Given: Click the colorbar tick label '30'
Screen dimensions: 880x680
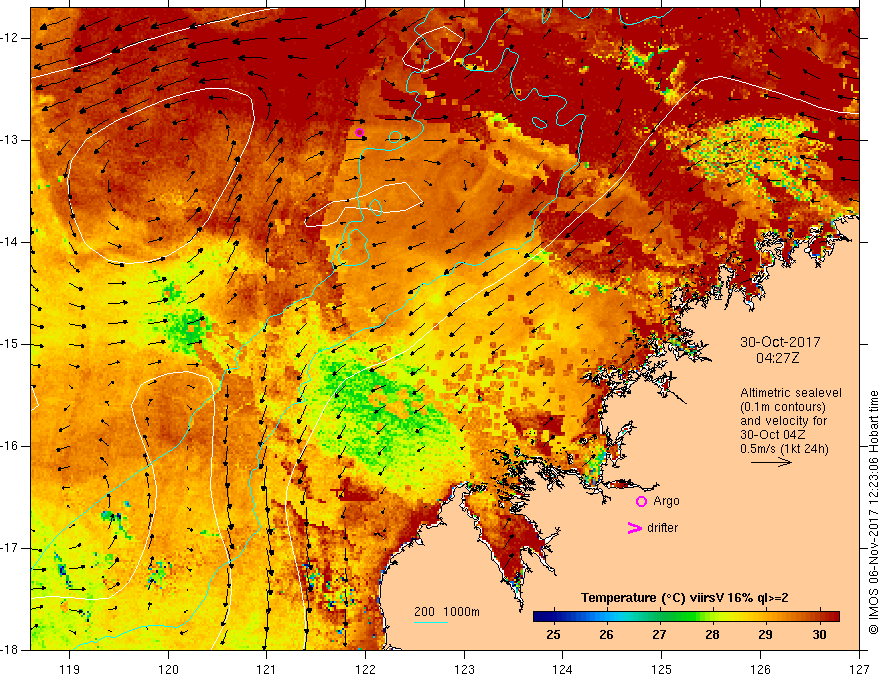Looking at the screenshot, I should click(819, 635).
